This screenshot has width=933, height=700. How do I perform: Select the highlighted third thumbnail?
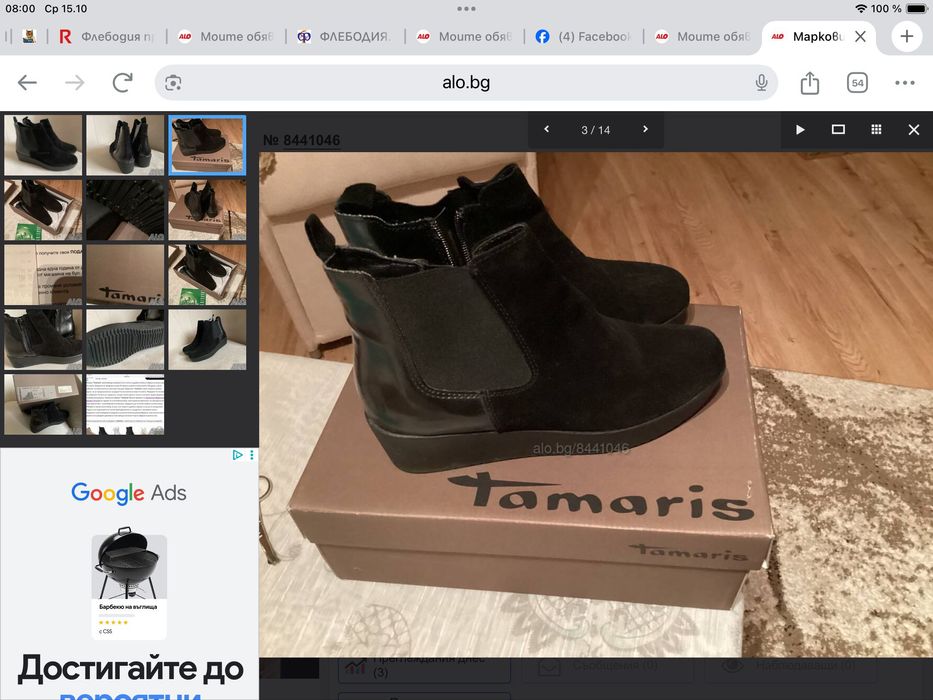pos(207,145)
